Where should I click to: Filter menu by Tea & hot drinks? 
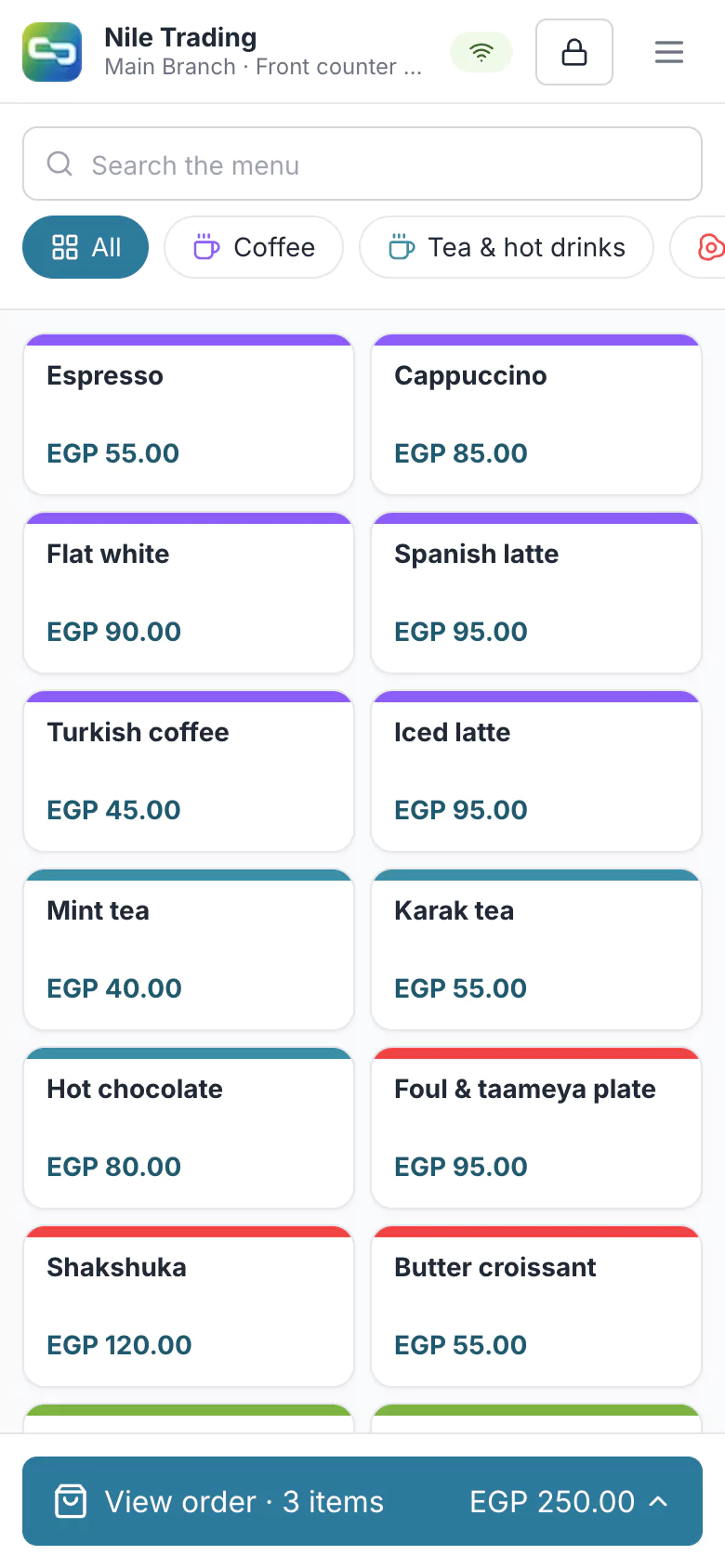tap(507, 247)
